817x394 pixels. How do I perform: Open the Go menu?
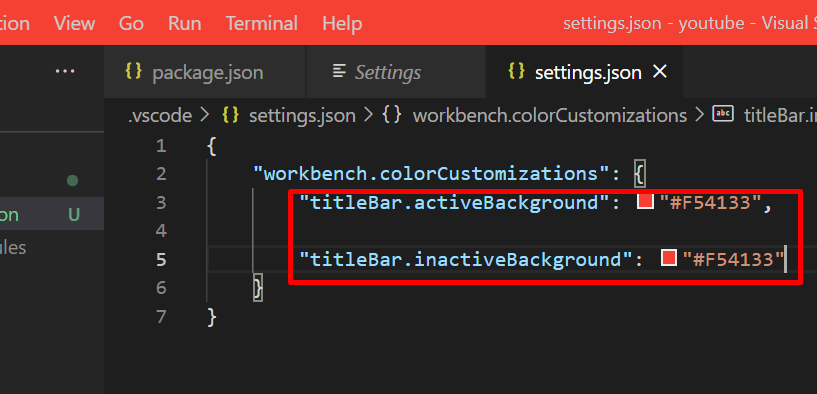pos(131,23)
